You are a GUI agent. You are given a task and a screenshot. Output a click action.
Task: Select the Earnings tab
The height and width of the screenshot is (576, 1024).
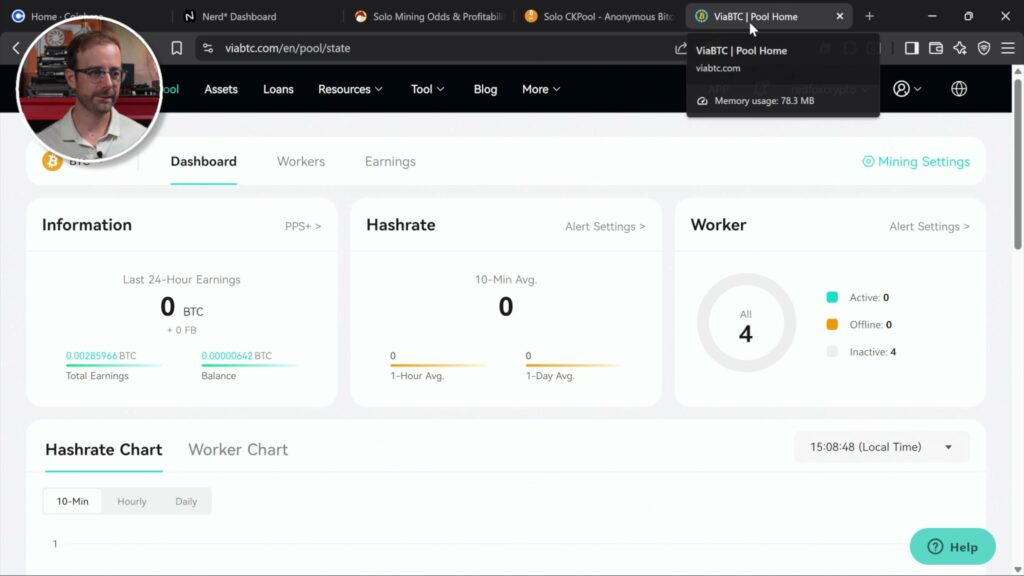[x=390, y=161]
